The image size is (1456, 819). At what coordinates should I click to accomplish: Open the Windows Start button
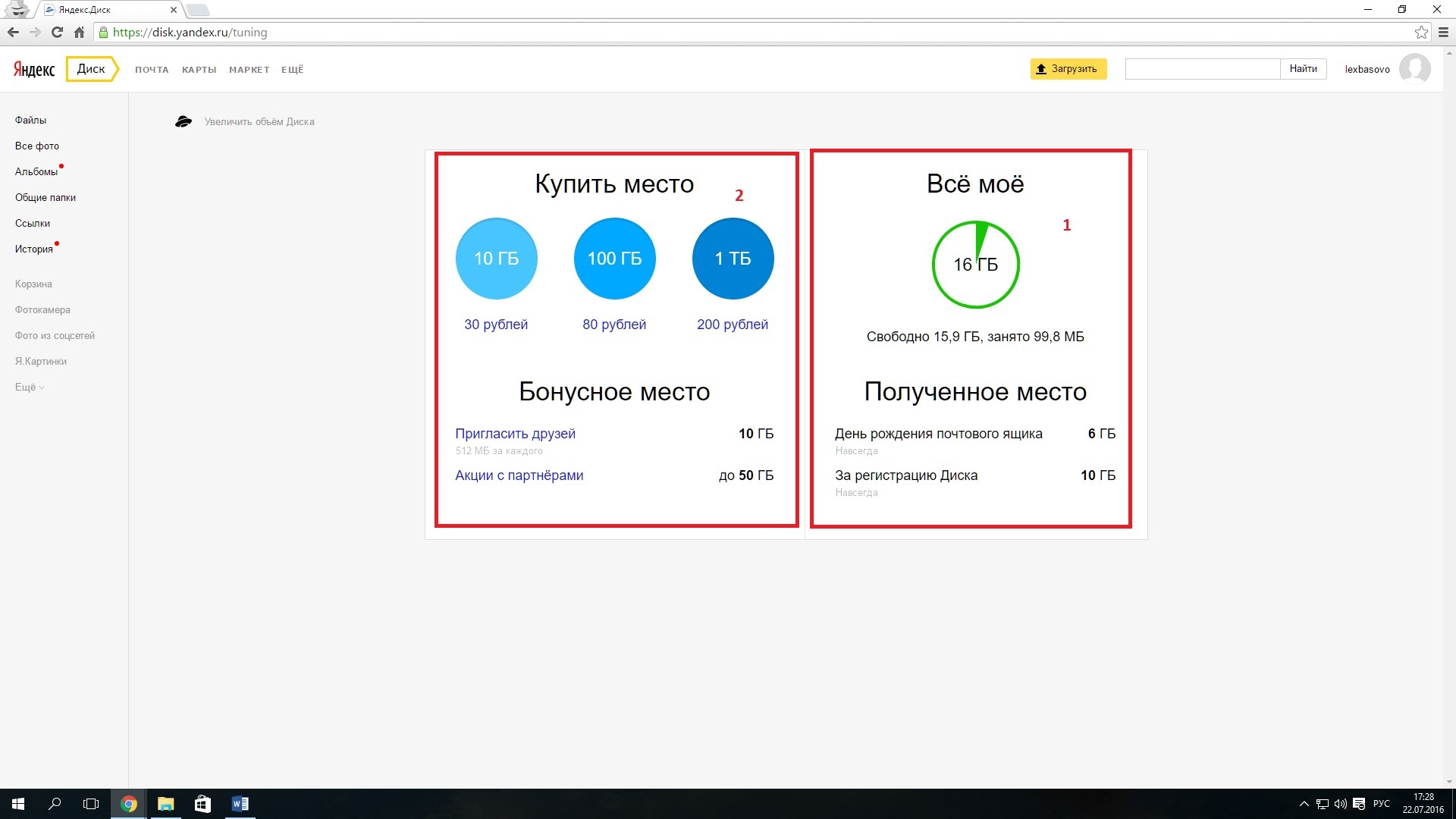18,804
